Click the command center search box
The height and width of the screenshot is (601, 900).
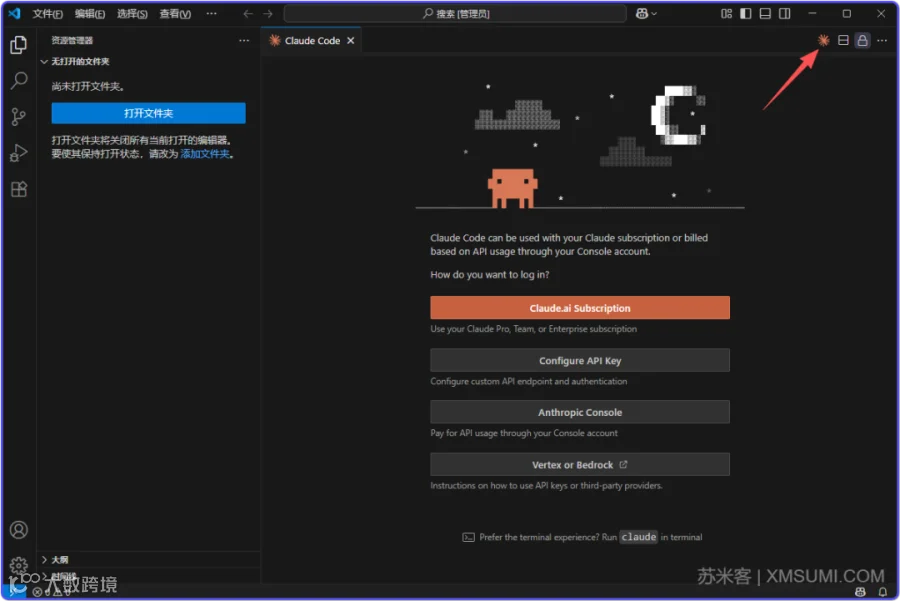[455, 13]
